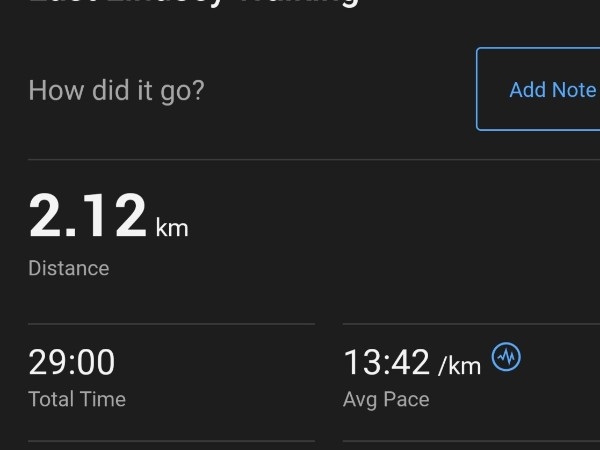
Task: Select the "How did it go?" prompt
Action: (117, 91)
